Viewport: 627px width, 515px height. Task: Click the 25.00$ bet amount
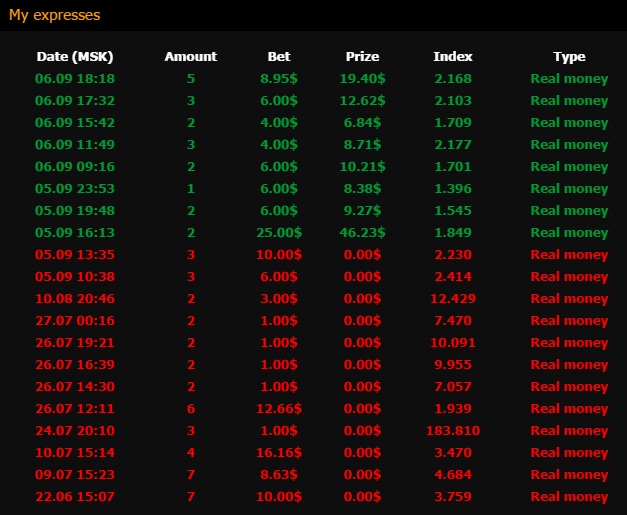pos(280,233)
